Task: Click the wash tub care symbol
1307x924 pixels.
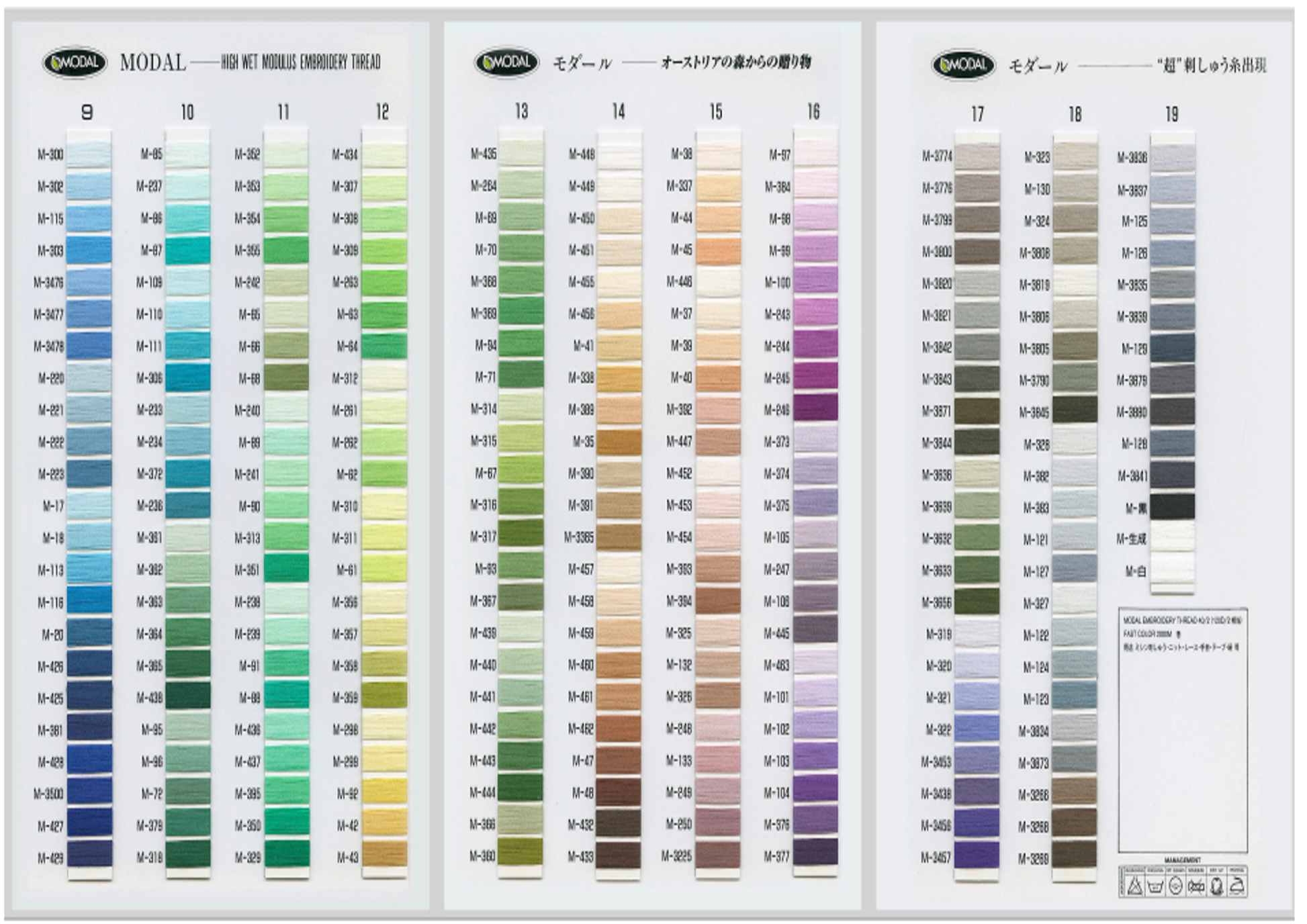Action: [x=1155, y=886]
